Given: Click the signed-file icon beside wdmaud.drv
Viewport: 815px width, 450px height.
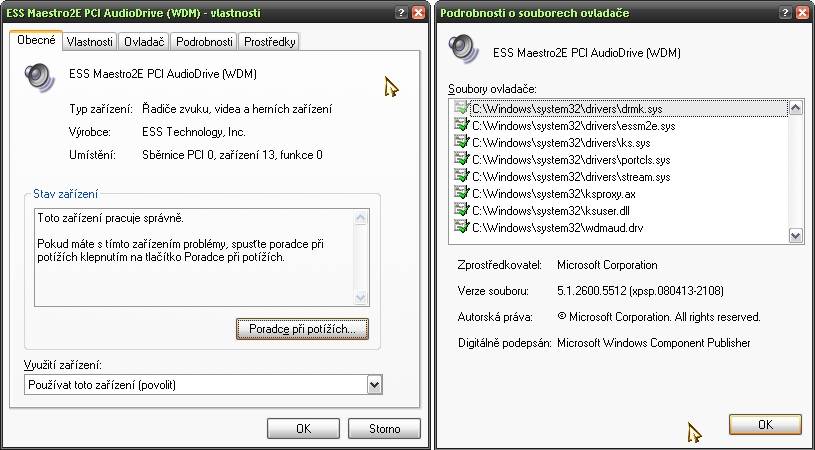Looking at the screenshot, I should [461, 227].
